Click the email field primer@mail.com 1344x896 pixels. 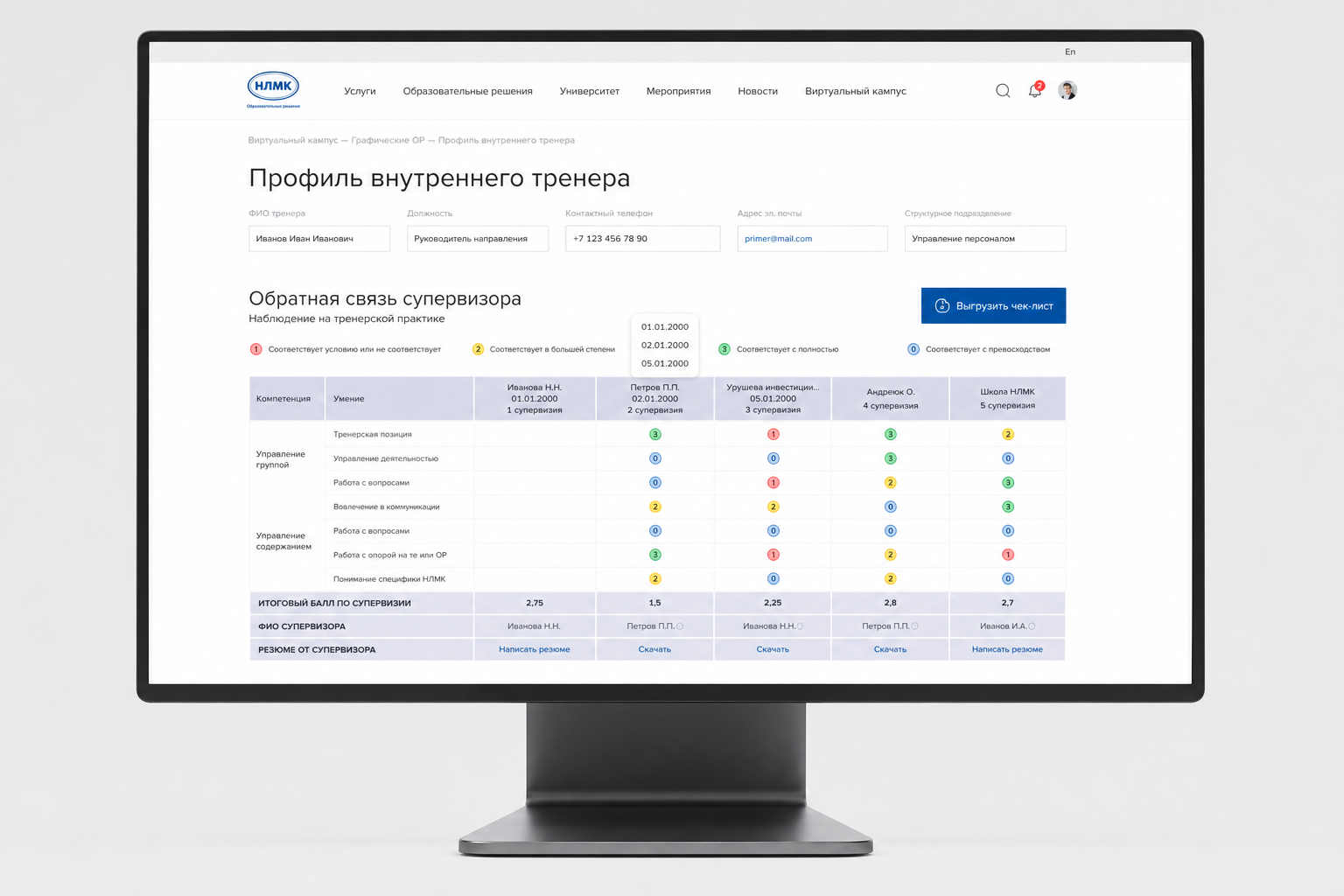(x=813, y=239)
